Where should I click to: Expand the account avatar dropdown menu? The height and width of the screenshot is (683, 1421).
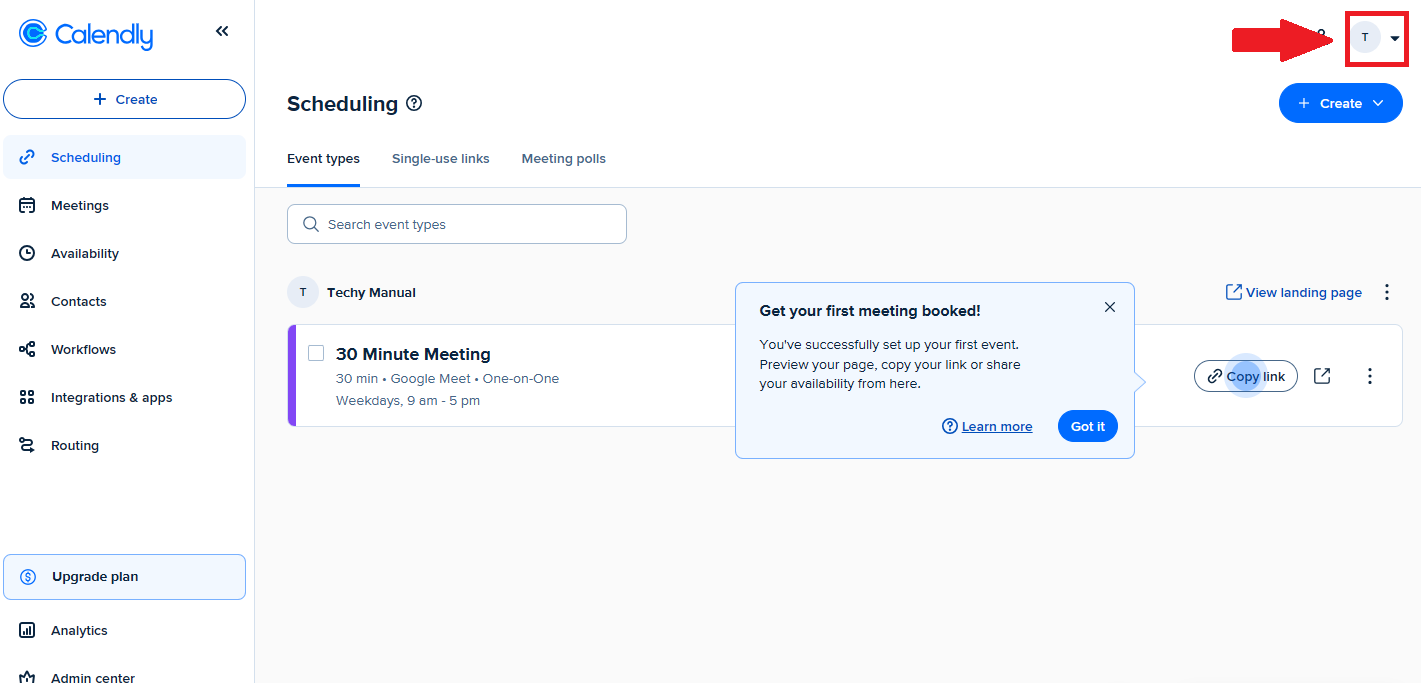[x=1376, y=38]
